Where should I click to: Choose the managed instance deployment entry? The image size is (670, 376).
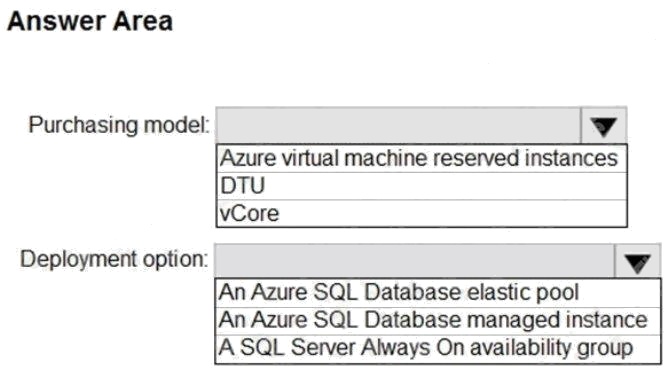(x=438, y=321)
